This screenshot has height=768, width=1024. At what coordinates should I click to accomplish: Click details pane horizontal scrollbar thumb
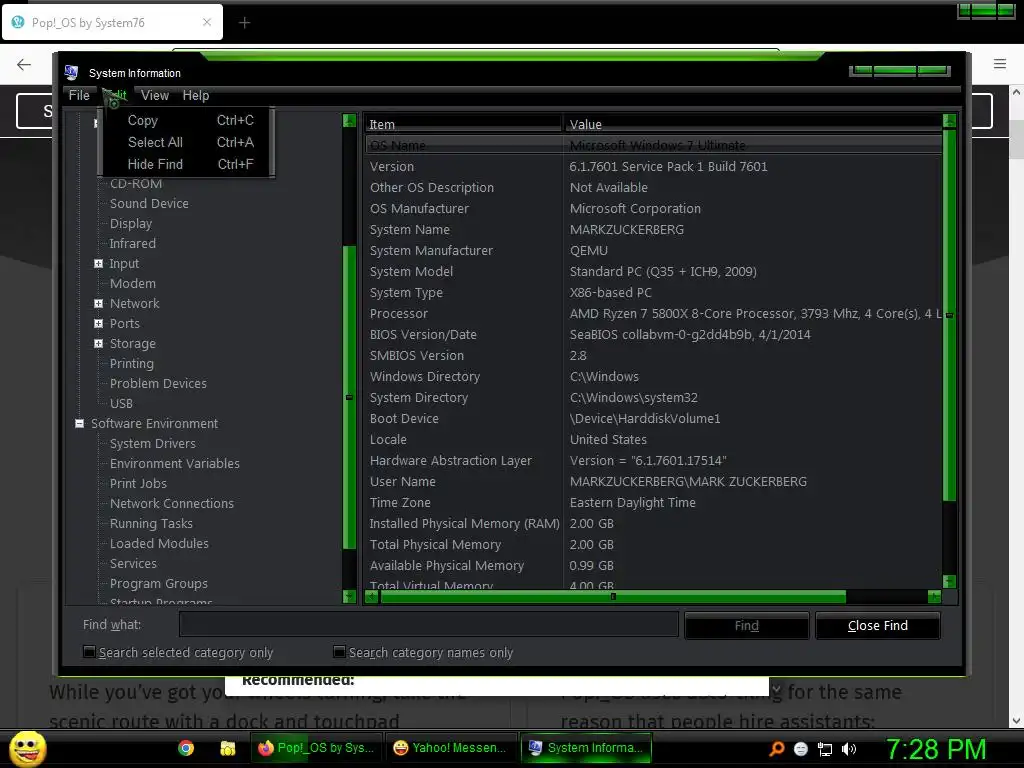[613, 596]
